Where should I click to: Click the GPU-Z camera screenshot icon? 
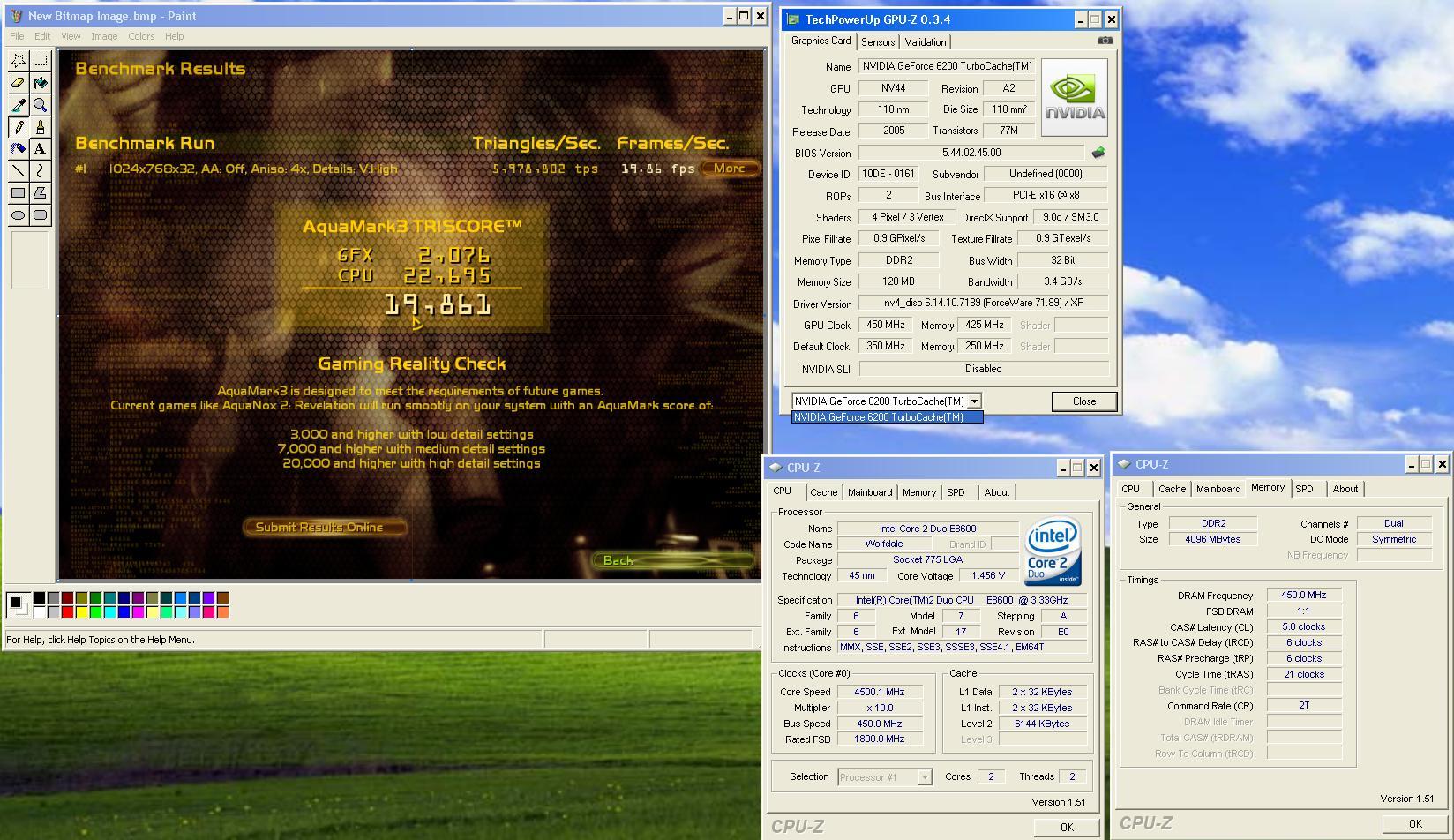1105,41
